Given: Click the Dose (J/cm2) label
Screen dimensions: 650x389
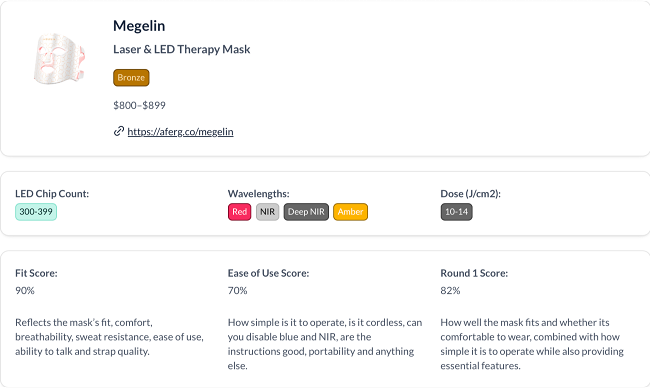Looking at the screenshot, I should coord(471,194).
